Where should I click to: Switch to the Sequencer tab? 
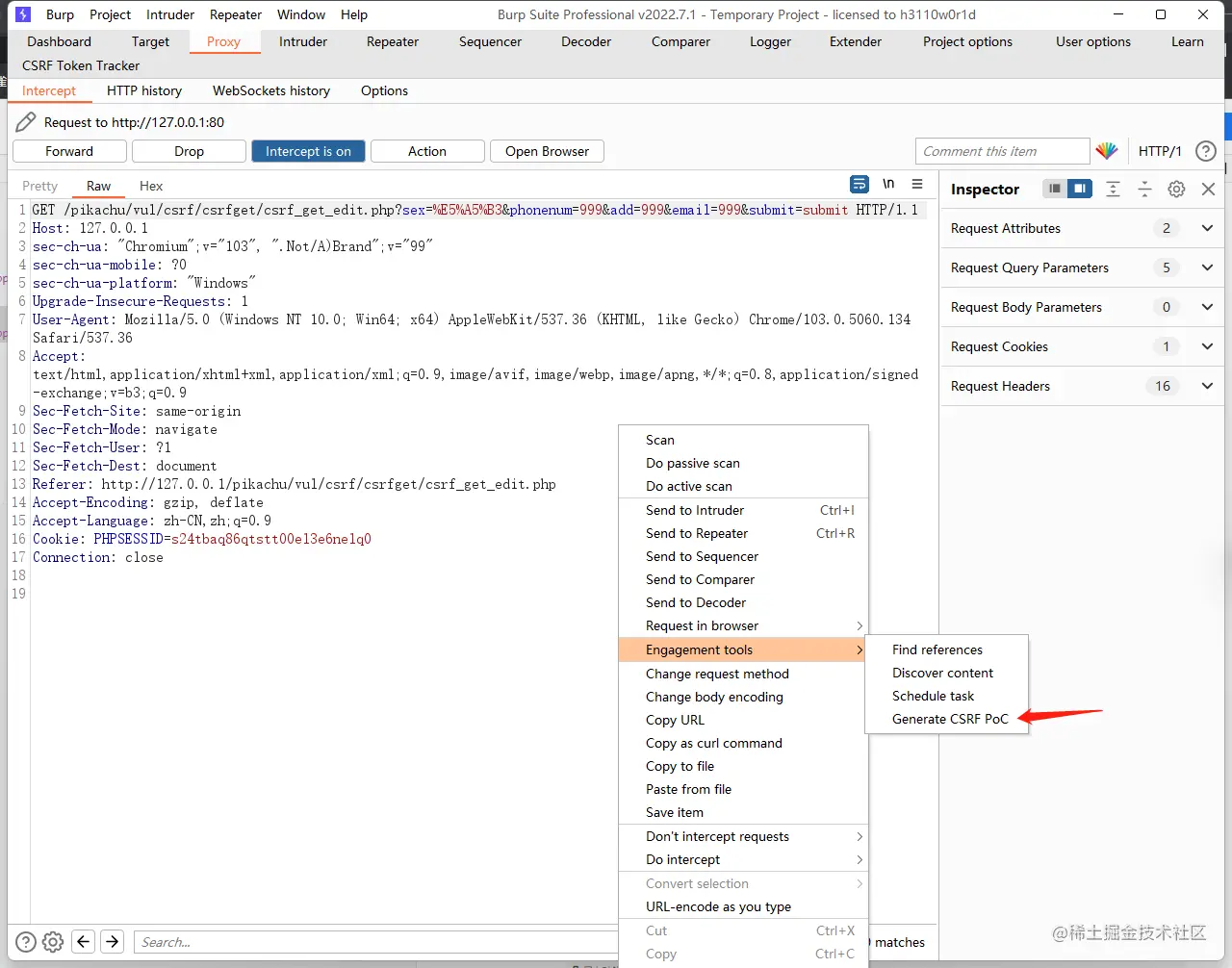pos(490,41)
